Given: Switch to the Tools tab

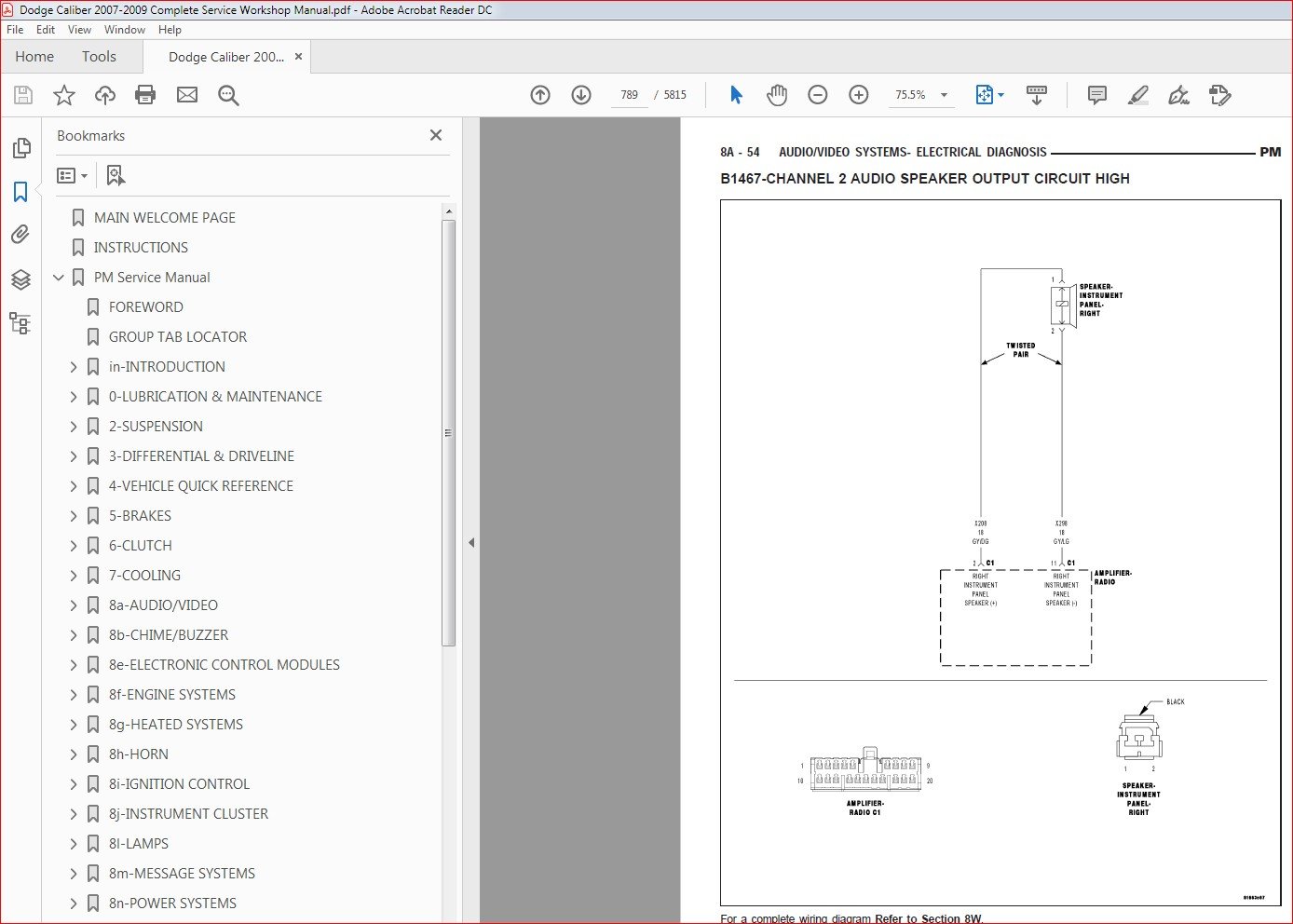Looking at the screenshot, I should click(99, 57).
